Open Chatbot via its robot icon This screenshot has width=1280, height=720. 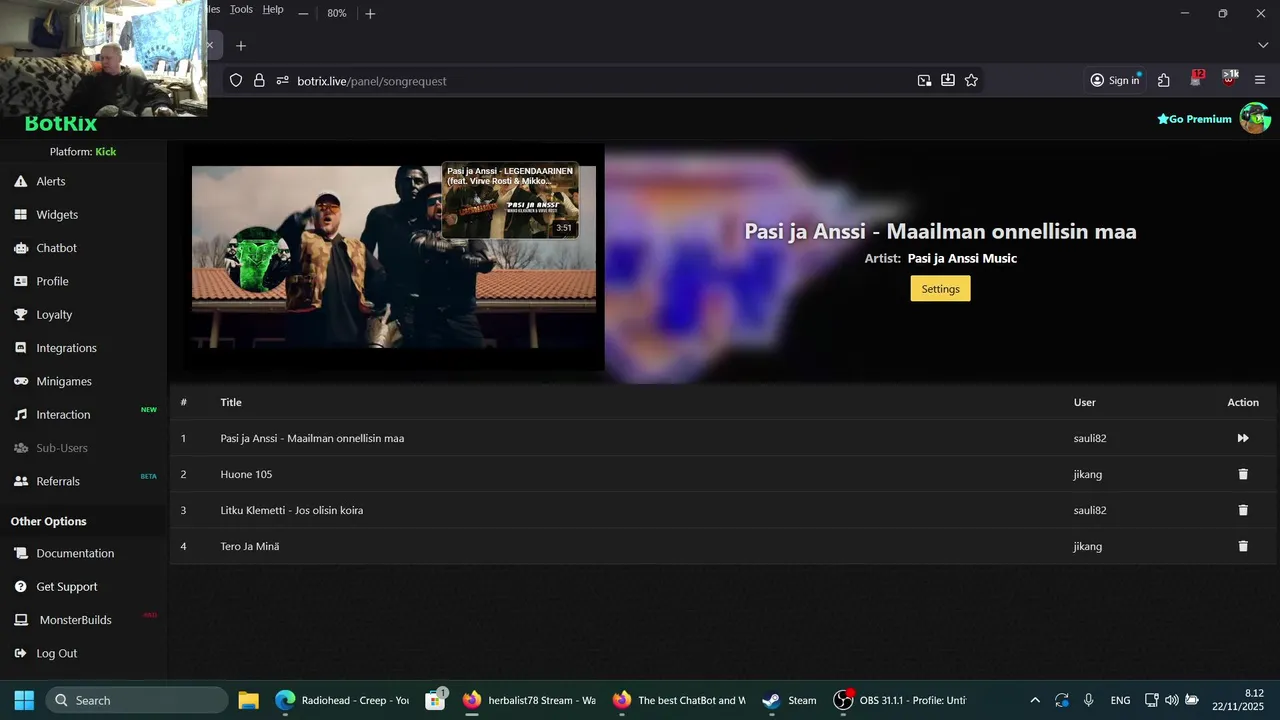(x=20, y=248)
